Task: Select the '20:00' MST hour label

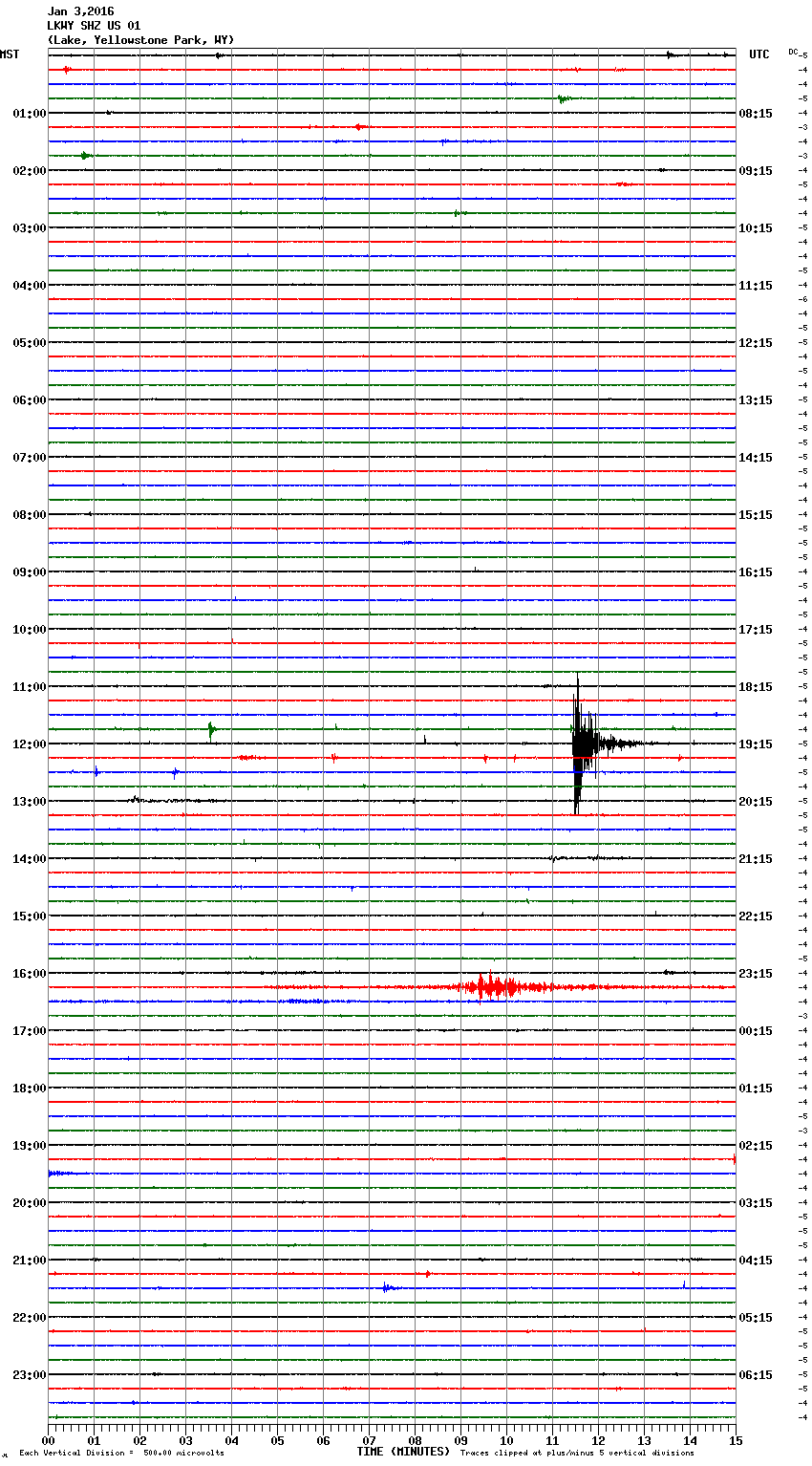Action: coord(30,1203)
